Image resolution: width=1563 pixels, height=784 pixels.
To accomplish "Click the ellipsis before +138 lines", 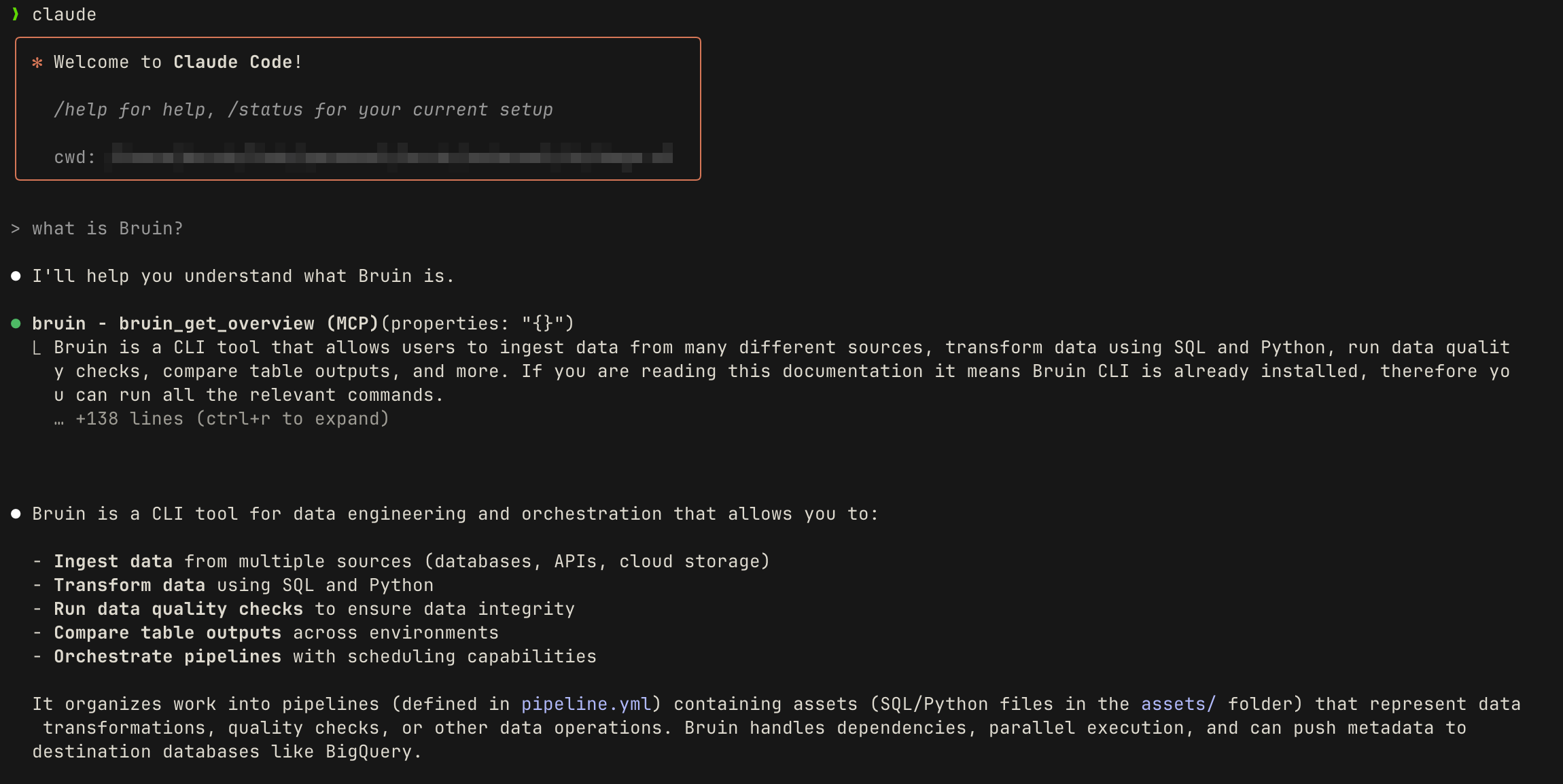I will point(59,421).
